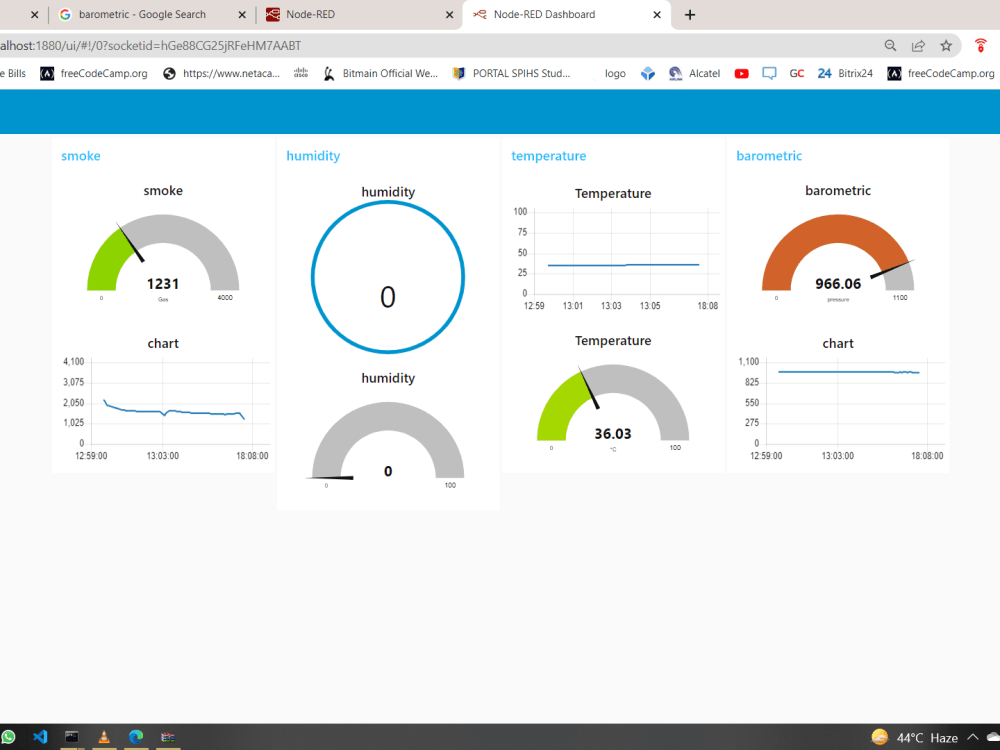
Task: Click the share icon next to the address bar
Action: [917, 45]
